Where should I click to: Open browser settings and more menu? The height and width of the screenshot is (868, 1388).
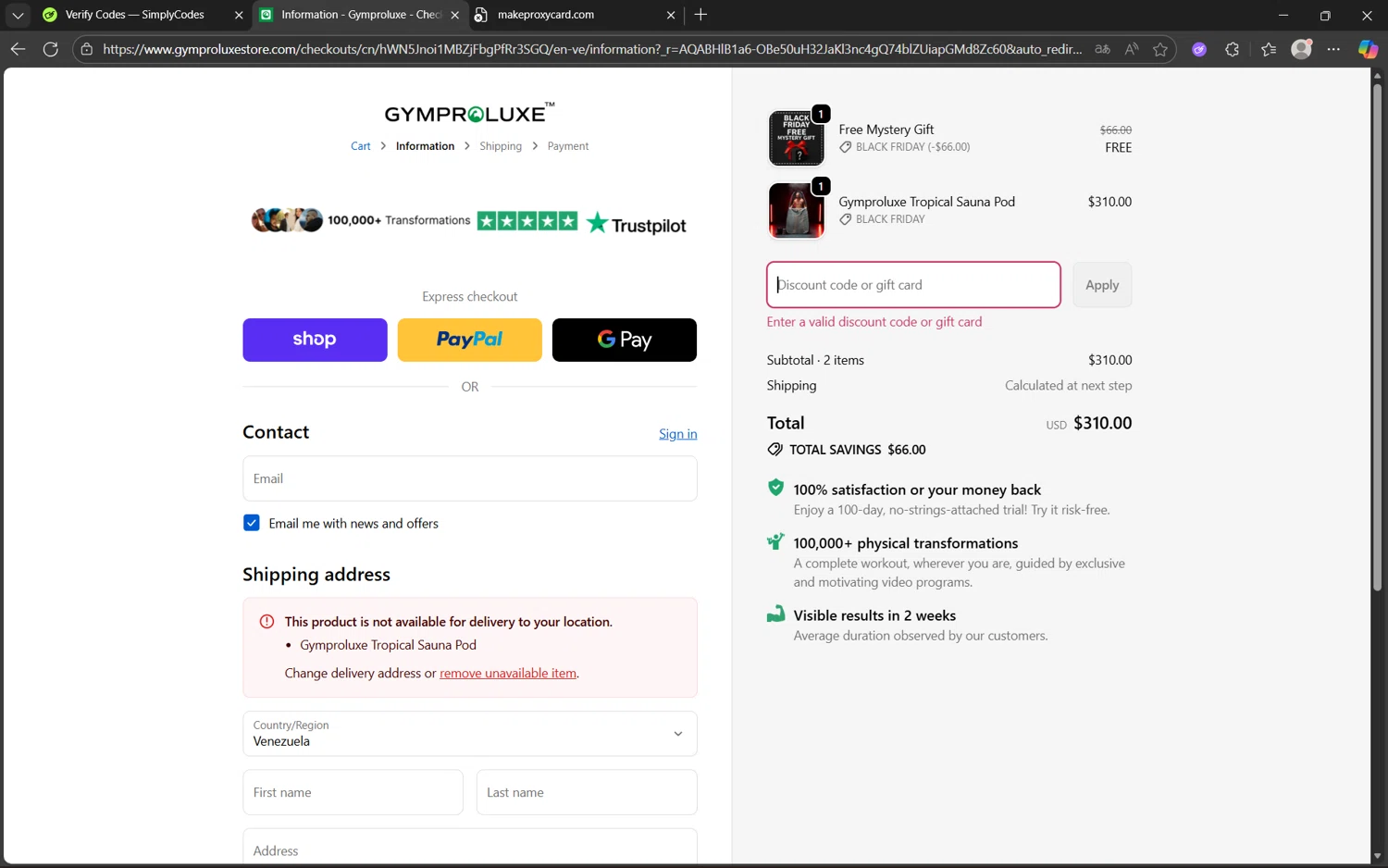(x=1333, y=49)
